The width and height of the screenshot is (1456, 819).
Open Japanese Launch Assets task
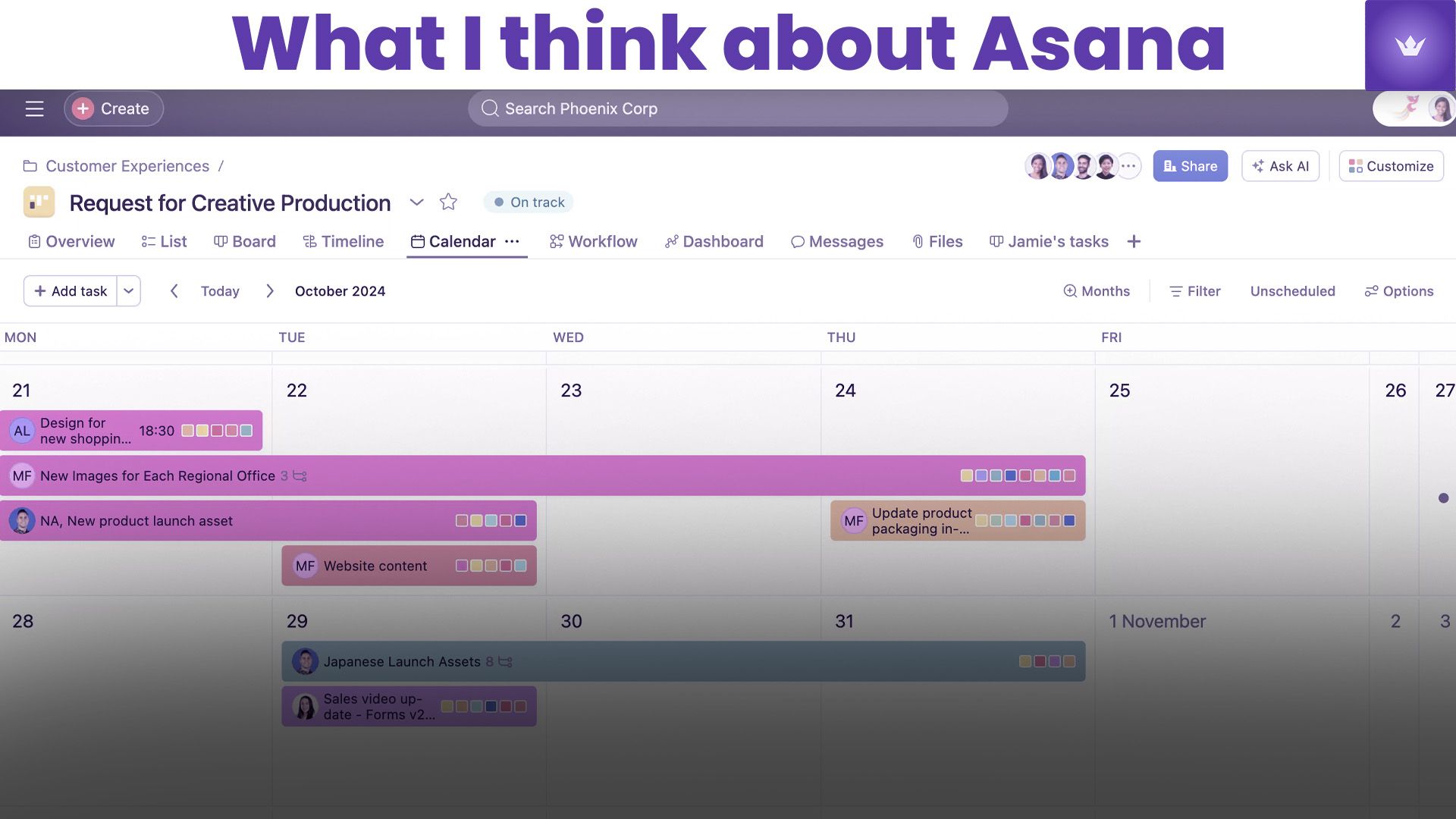click(683, 661)
